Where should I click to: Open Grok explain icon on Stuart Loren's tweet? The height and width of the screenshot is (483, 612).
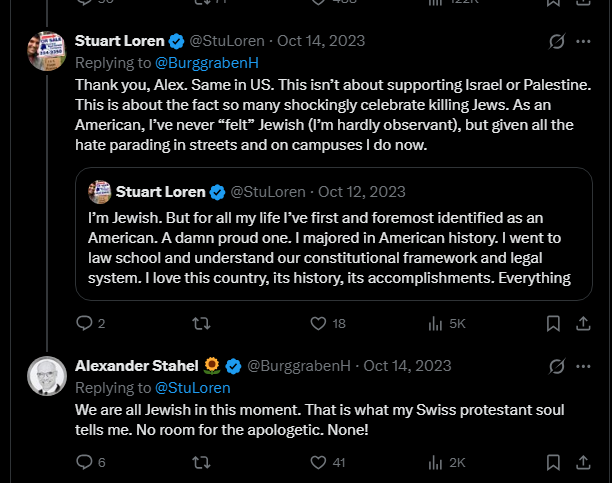(557, 41)
